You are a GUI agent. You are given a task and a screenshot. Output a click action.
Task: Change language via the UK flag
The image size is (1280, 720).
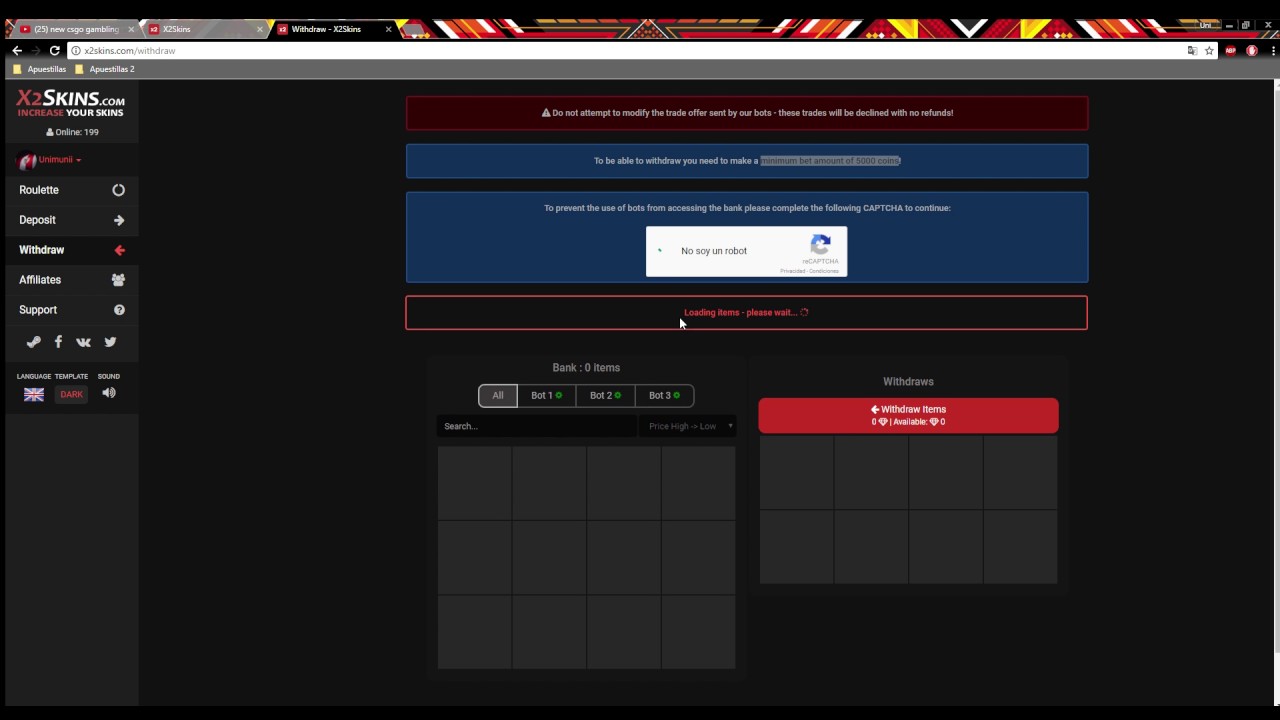[x=34, y=394]
